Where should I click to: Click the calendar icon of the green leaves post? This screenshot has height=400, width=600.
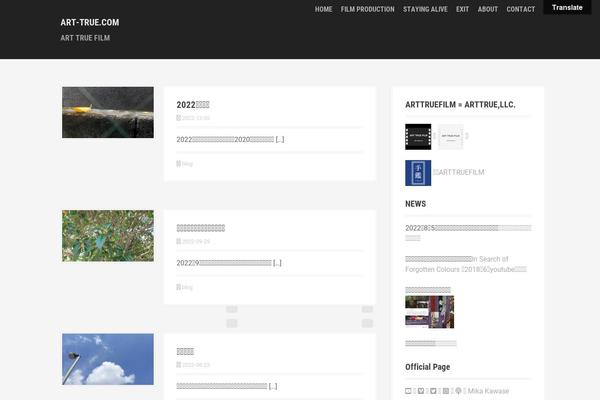click(178, 241)
